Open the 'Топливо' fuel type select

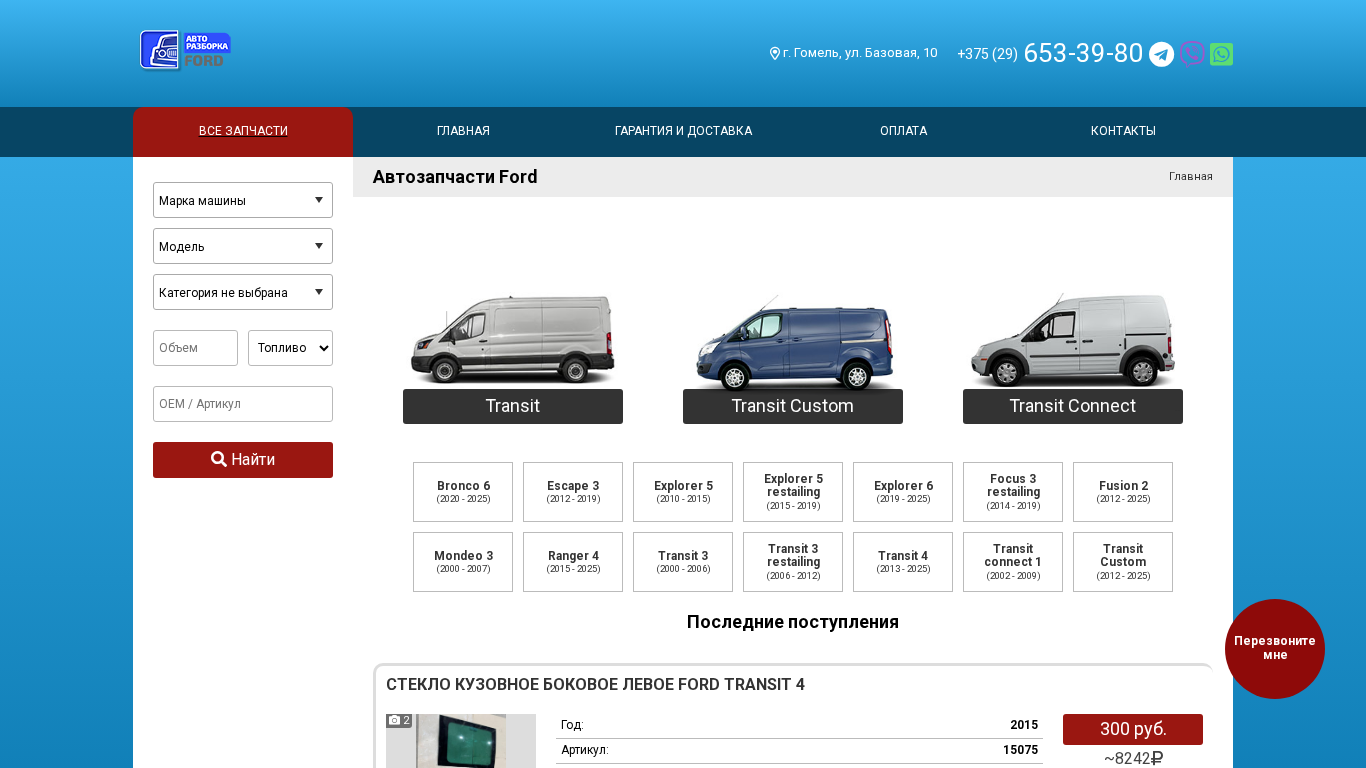290,348
